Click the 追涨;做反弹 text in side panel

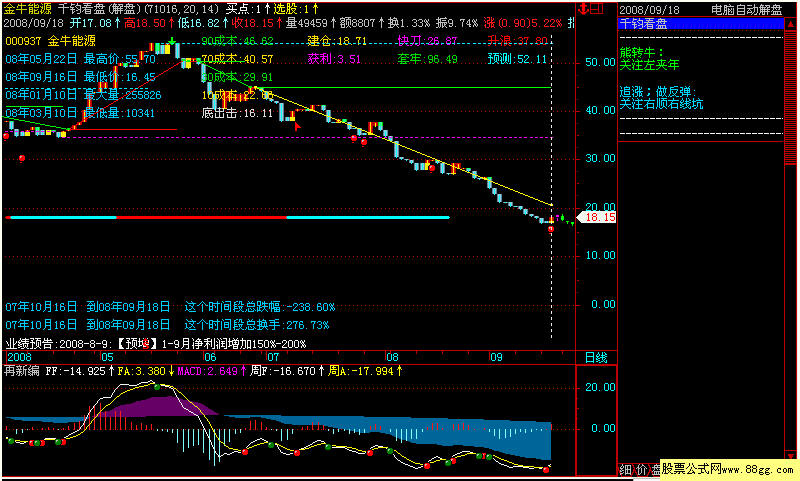click(658, 92)
